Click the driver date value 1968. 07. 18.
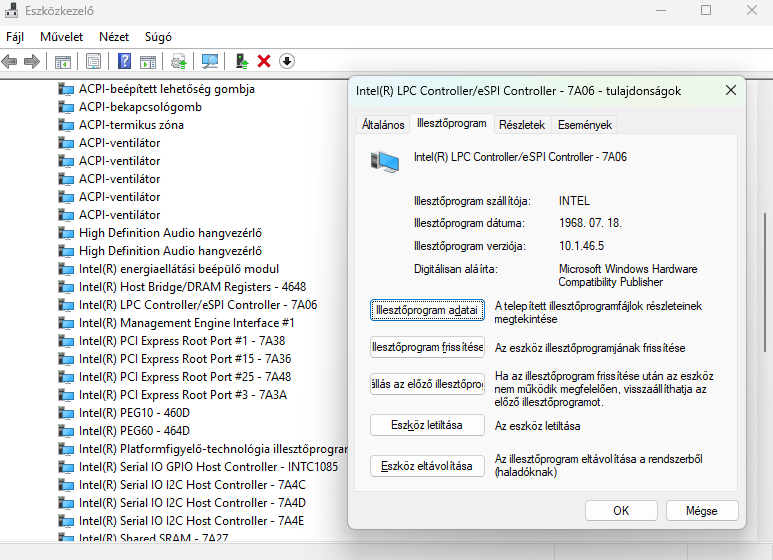This screenshot has height=560, width=773. coord(590,223)
